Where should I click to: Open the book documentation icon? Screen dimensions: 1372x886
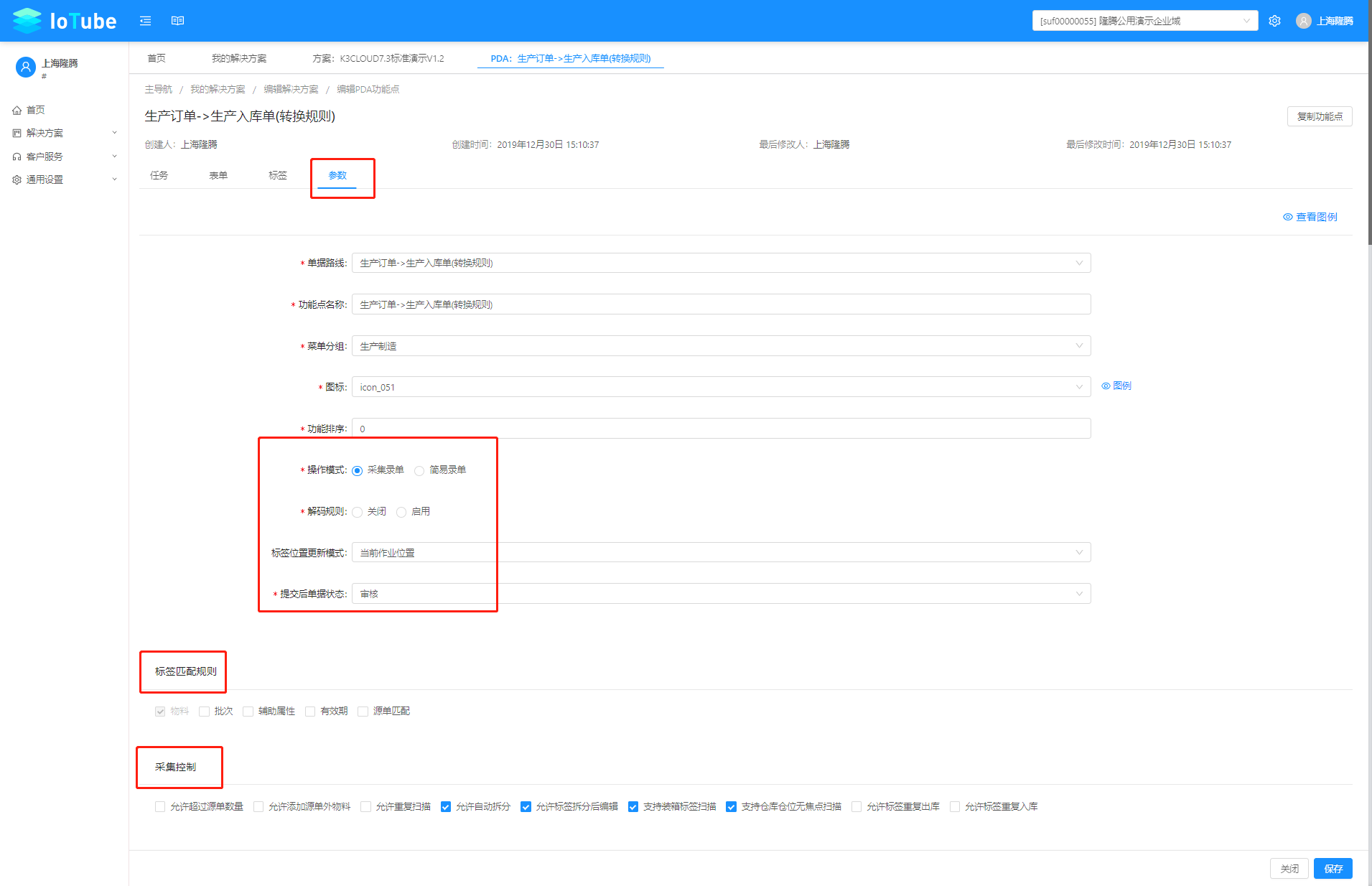point(177,21)
